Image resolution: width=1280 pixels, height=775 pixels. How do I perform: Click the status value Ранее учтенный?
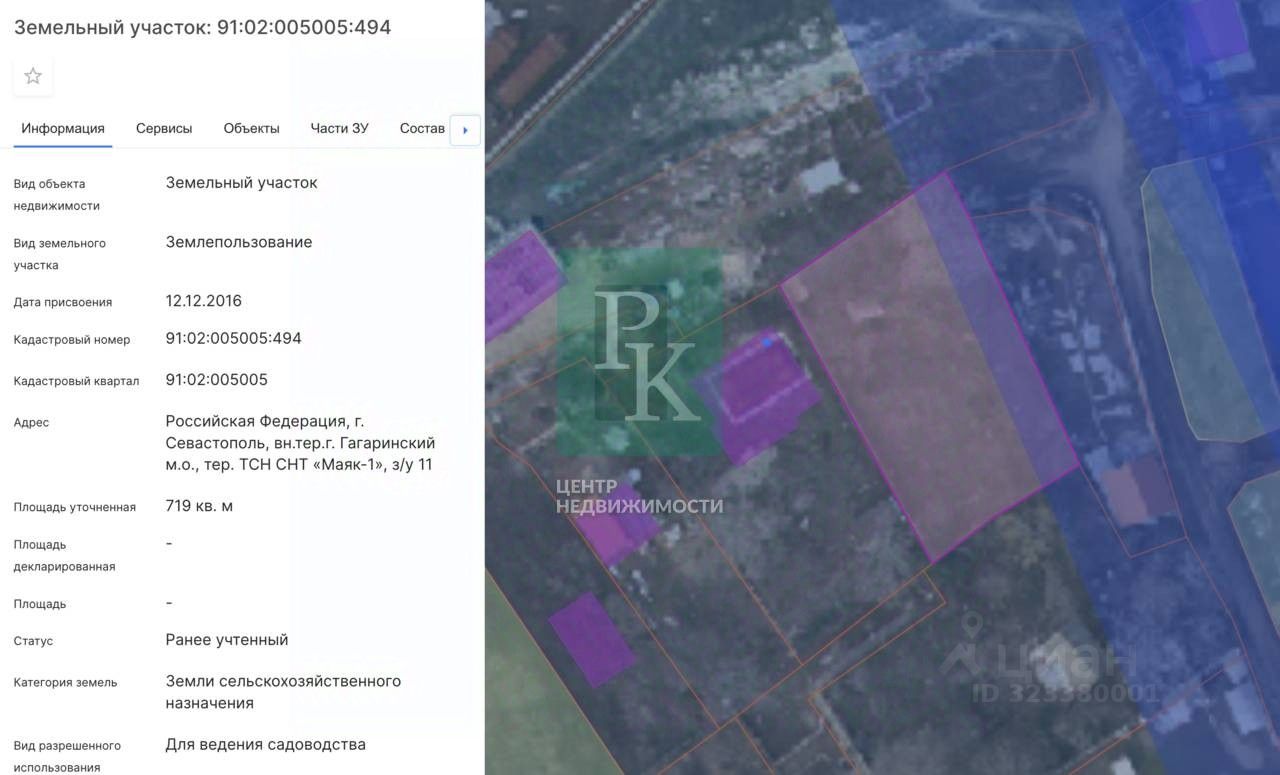click(x=226, y=640)
